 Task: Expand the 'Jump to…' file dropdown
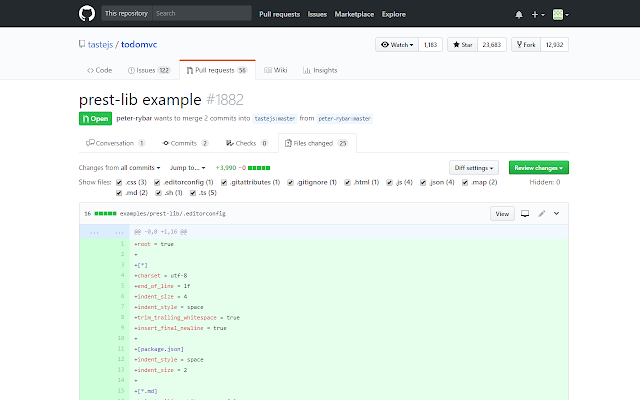(188, 168)
